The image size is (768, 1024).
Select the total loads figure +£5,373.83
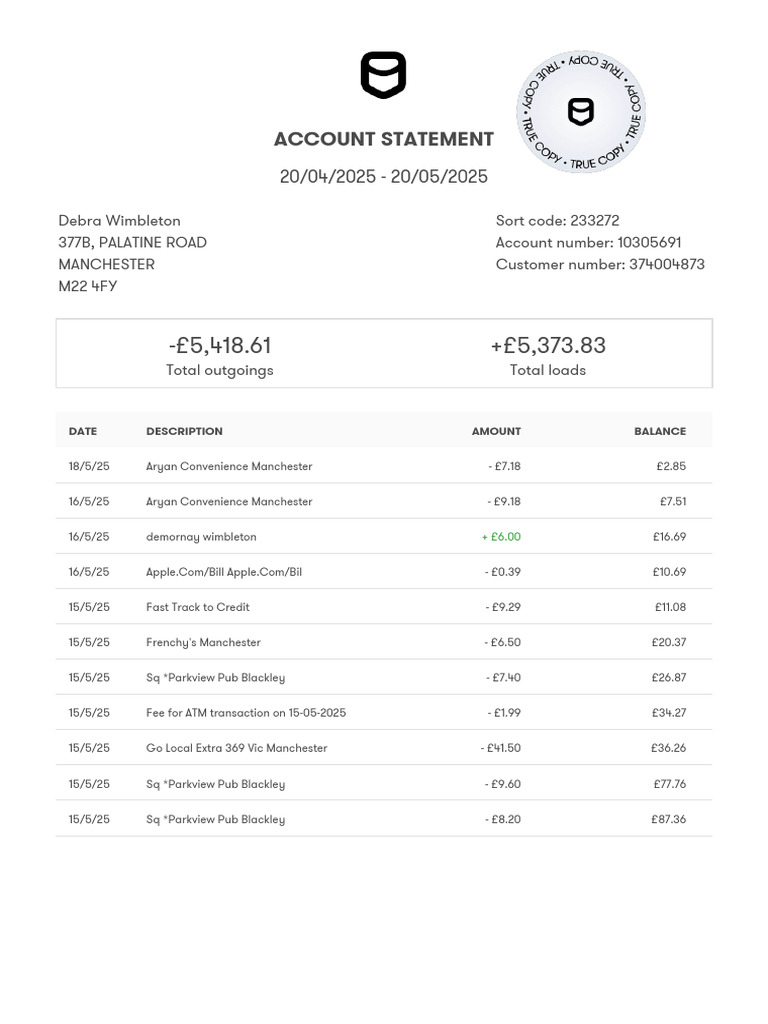pyautogui.click(x=549, y=345)
